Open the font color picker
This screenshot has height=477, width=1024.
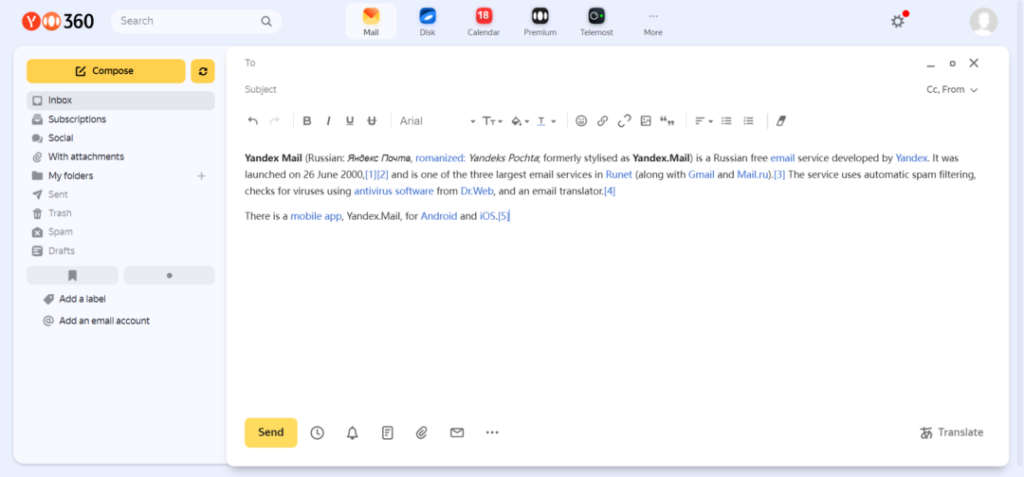(x=546, y=121)
